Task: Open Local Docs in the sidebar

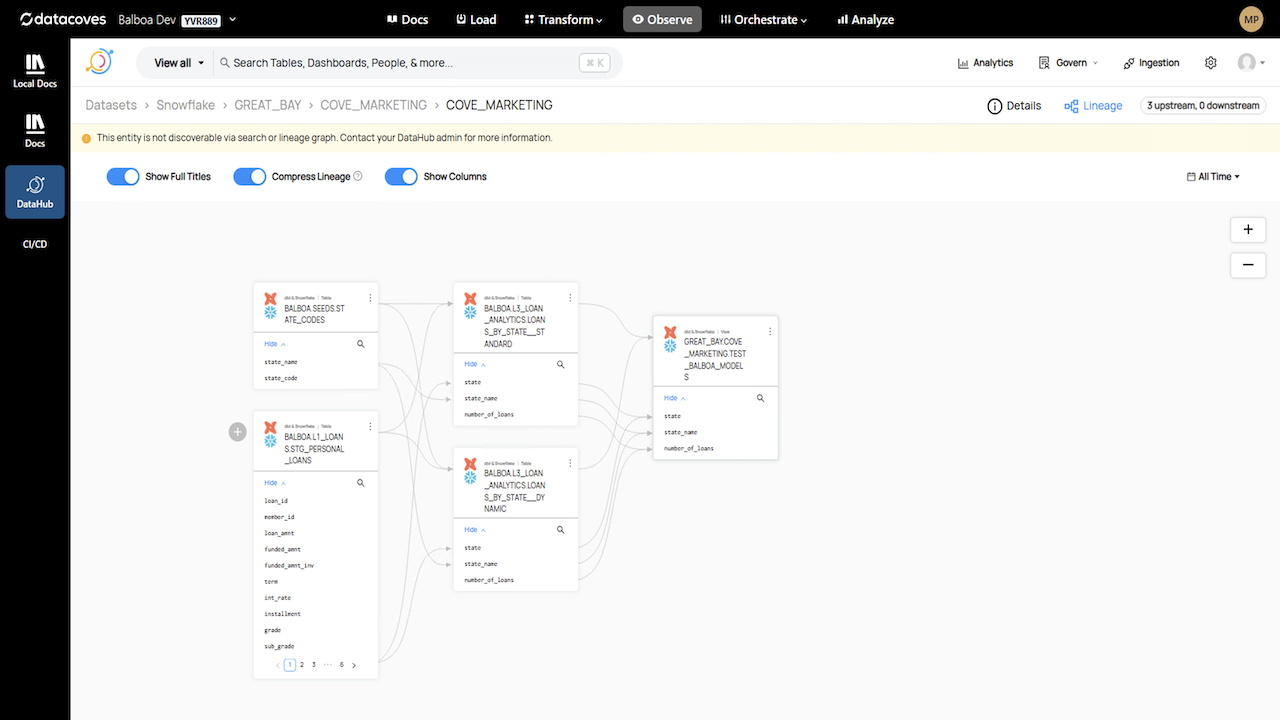Action: 35,71
